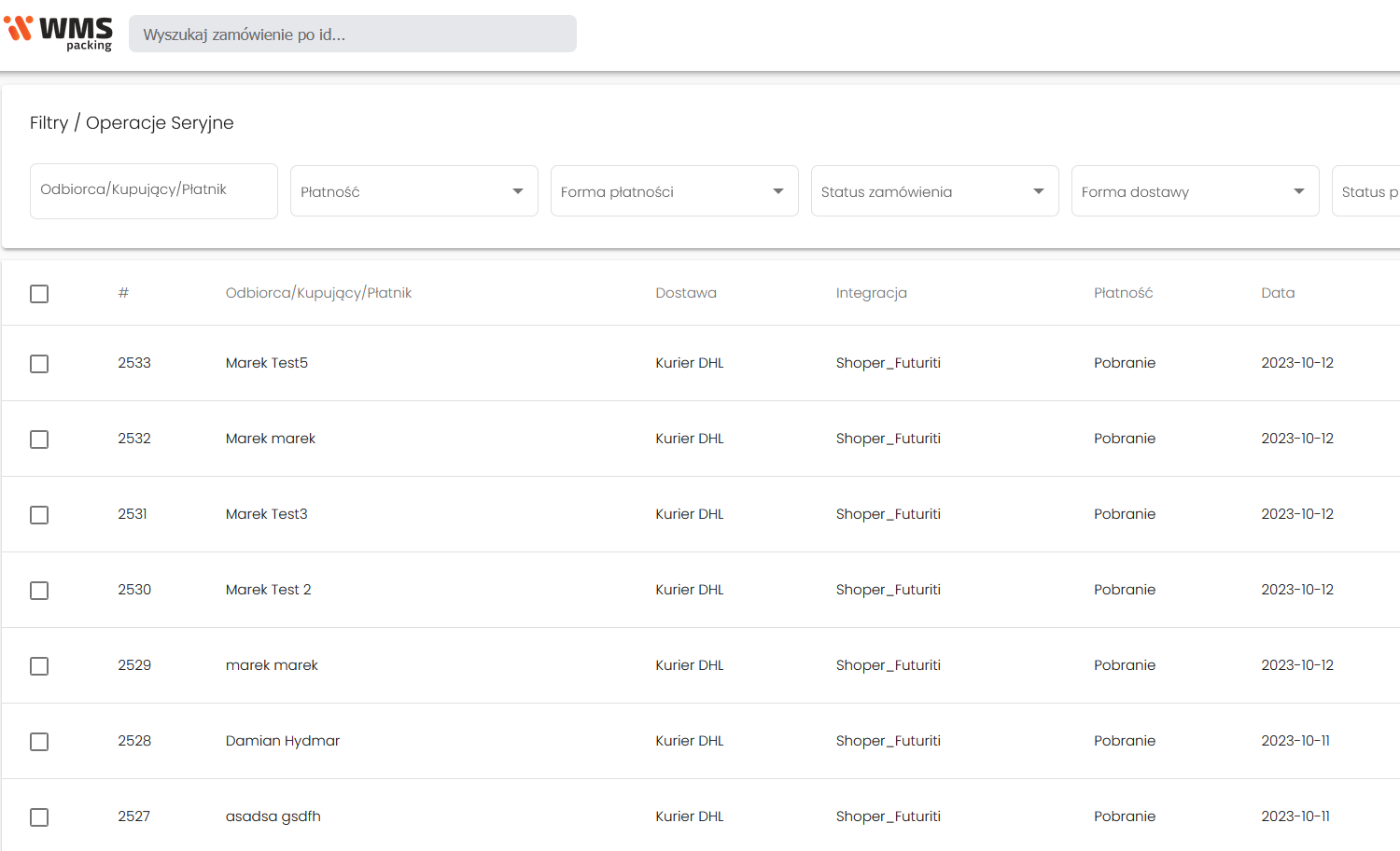Screen dimensions: 1400x851
Task: Open the Płatność filter dropdown
Action: click(413, 191)
